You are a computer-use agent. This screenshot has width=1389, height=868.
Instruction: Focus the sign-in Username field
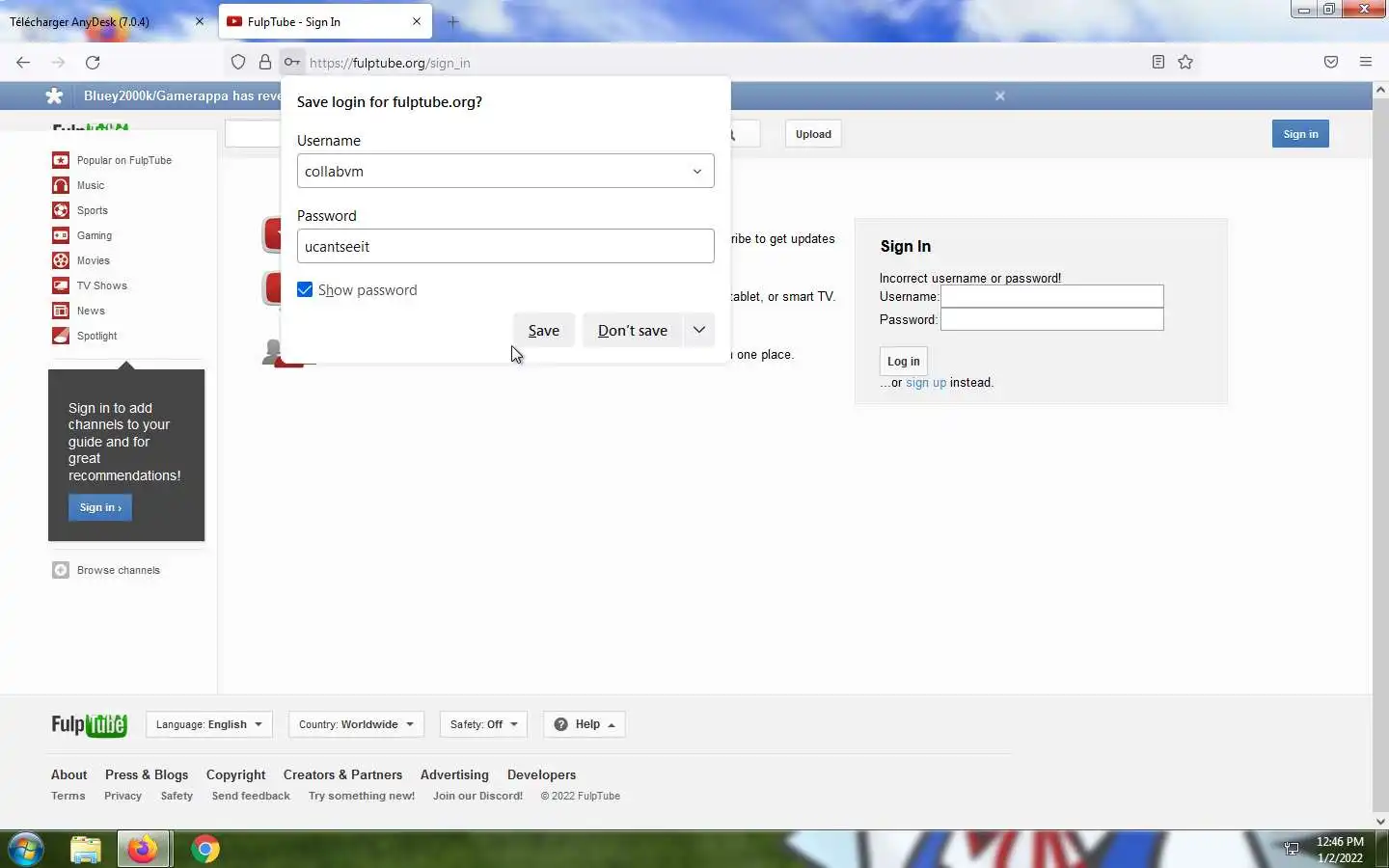[1052, 296]
